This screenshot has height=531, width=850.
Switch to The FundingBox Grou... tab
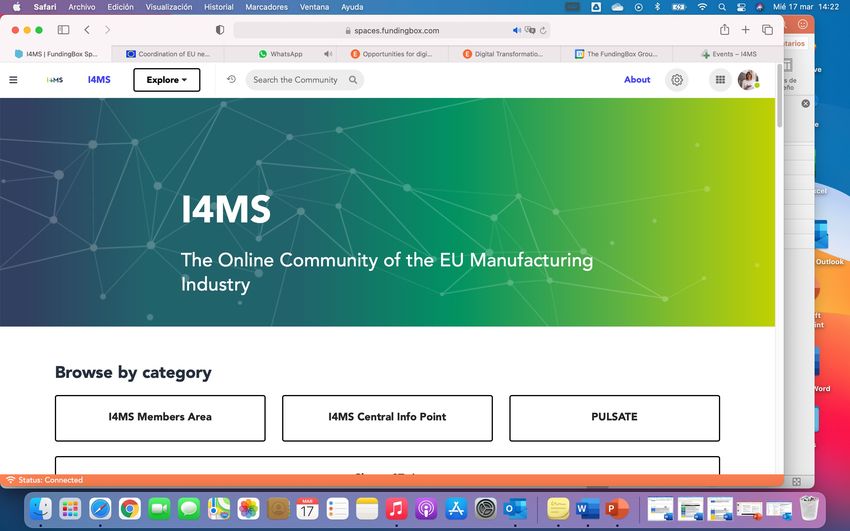[616, 54]
